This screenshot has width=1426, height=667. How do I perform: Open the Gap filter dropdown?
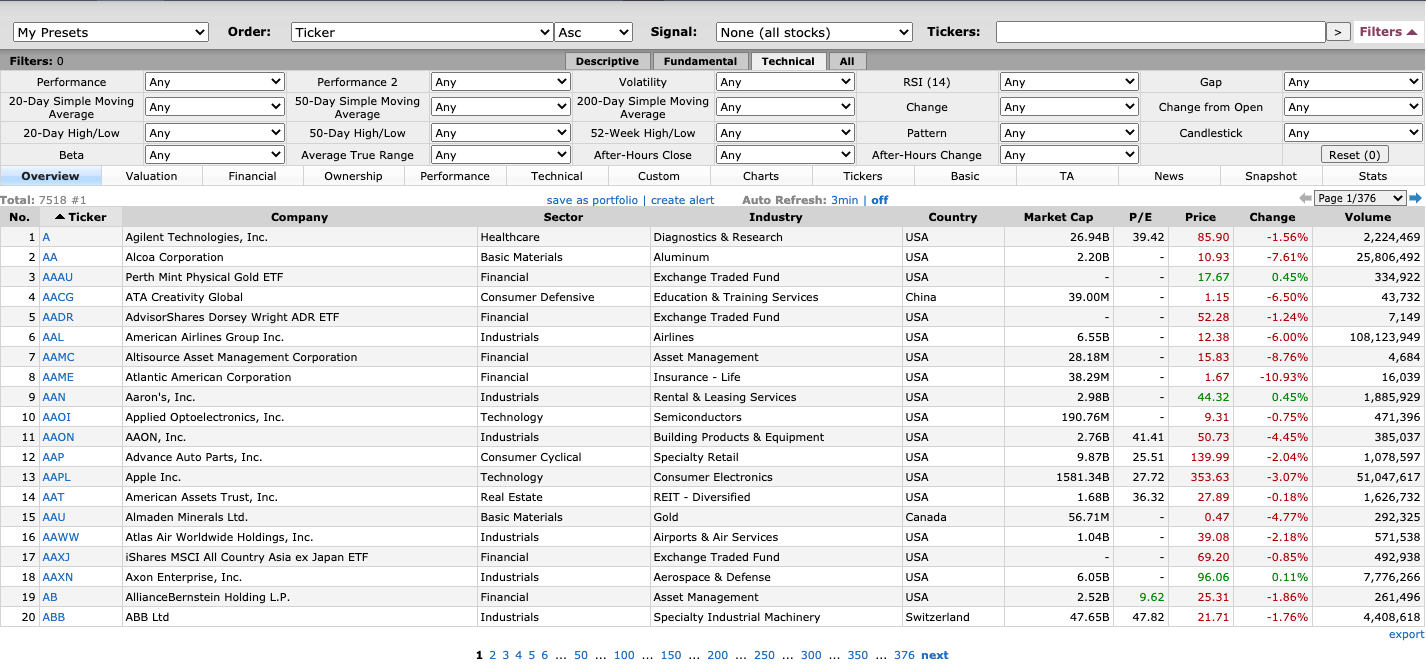(1353, 82)
